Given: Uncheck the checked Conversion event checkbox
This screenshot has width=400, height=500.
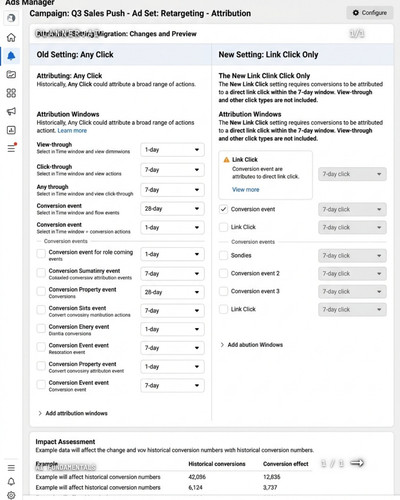Looking at the screenshot, I should [223, 209].
